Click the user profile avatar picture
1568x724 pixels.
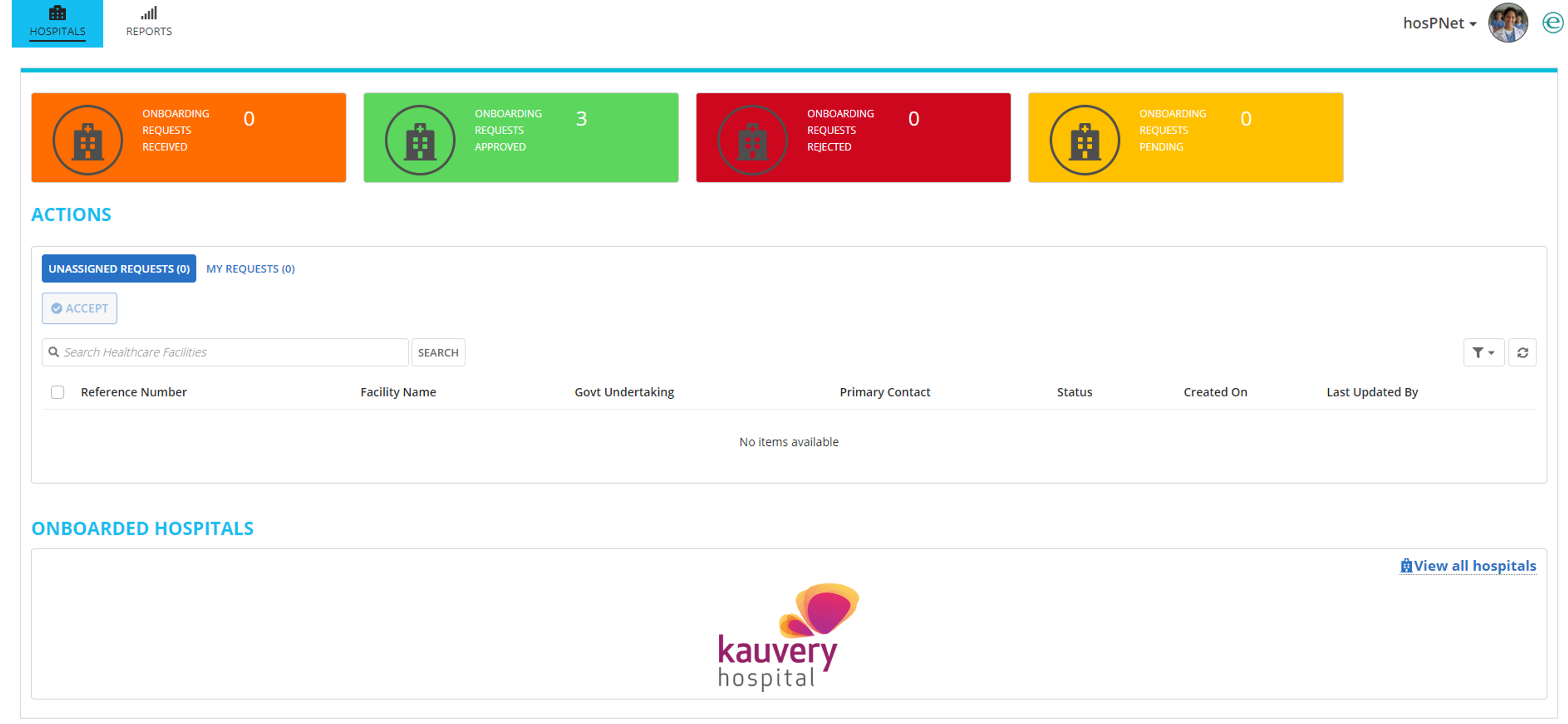[x=1508, y=23]
